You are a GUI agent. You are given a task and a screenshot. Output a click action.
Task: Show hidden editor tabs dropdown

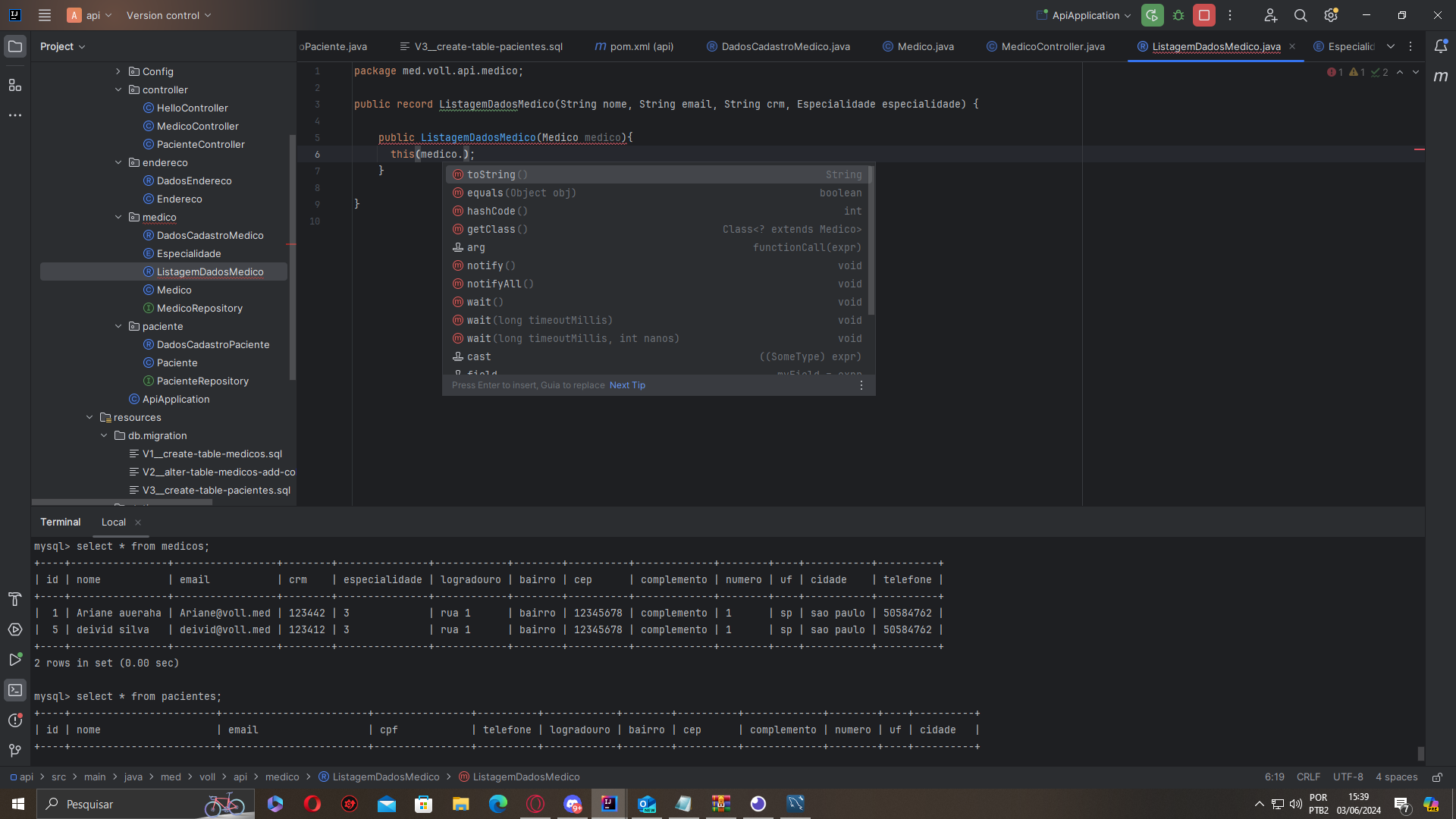coord(1391,46)
